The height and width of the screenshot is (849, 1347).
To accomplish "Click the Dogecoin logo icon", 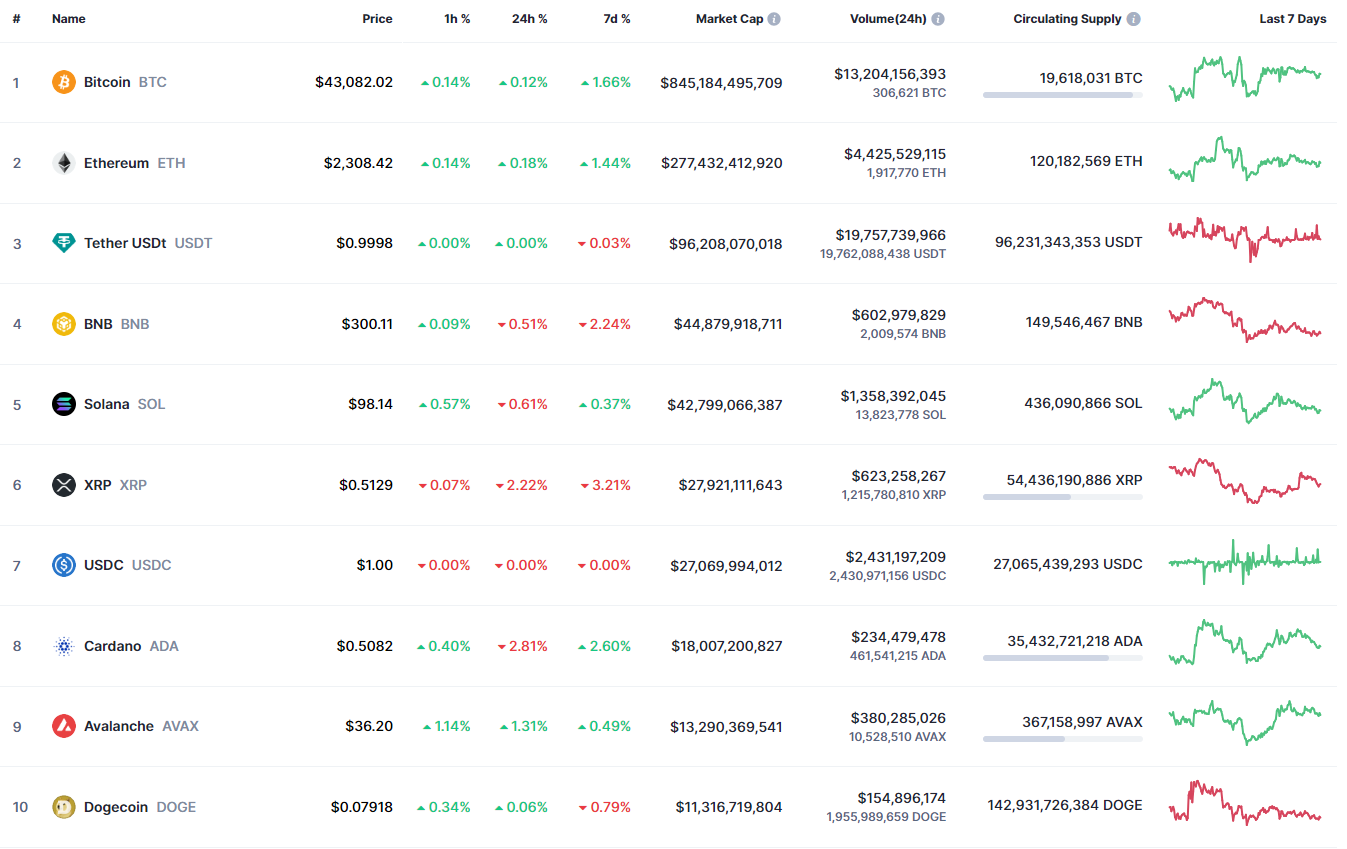I will click(x=64, y=807).
